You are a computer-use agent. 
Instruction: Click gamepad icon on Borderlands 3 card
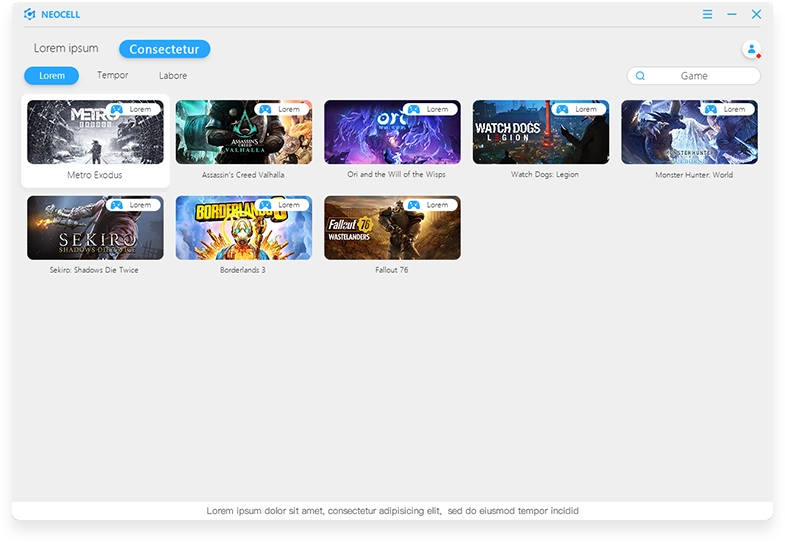point(265,205)
